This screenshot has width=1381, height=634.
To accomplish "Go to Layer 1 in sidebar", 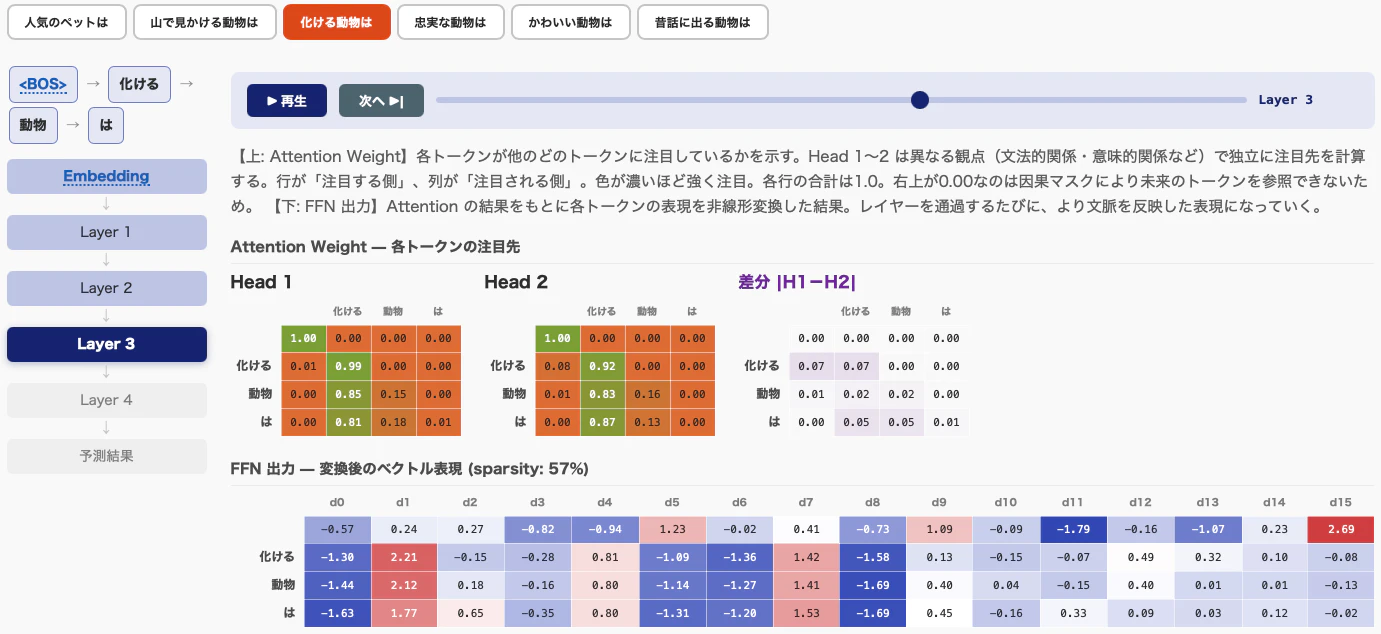I will tap(107, 232).
